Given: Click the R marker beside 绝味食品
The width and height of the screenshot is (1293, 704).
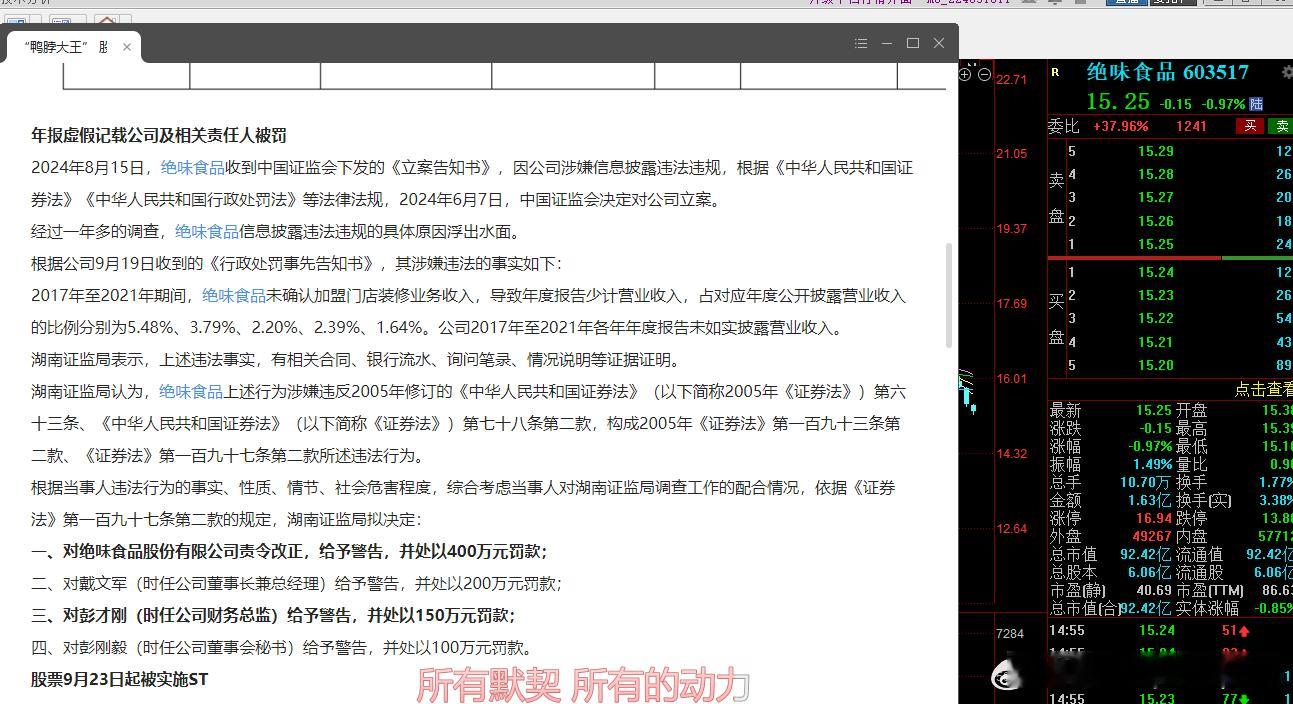Looking at the screenshot, I should [1056, 72].
